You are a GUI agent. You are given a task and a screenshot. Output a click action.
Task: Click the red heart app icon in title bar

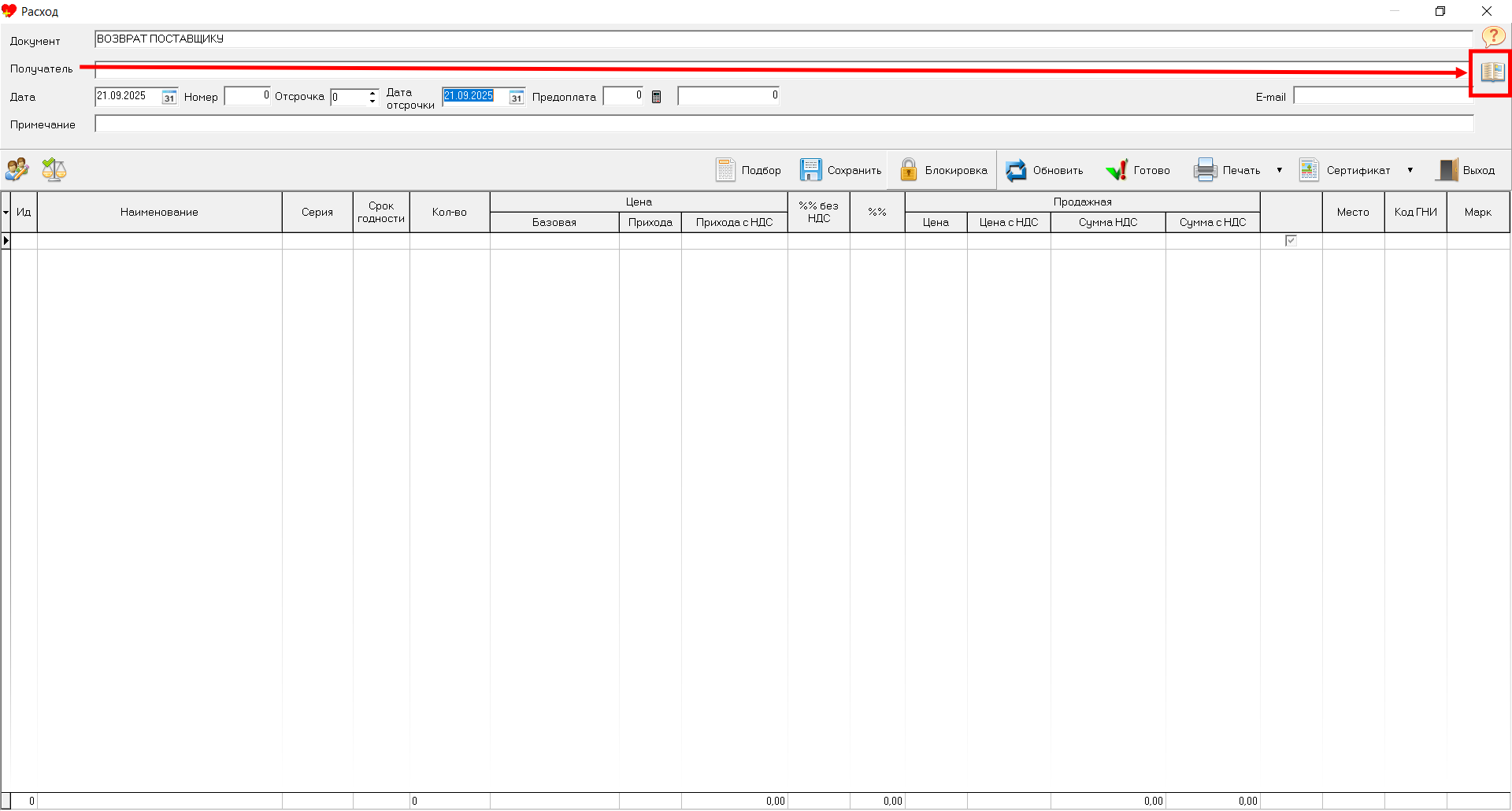[x=9, y=11]
